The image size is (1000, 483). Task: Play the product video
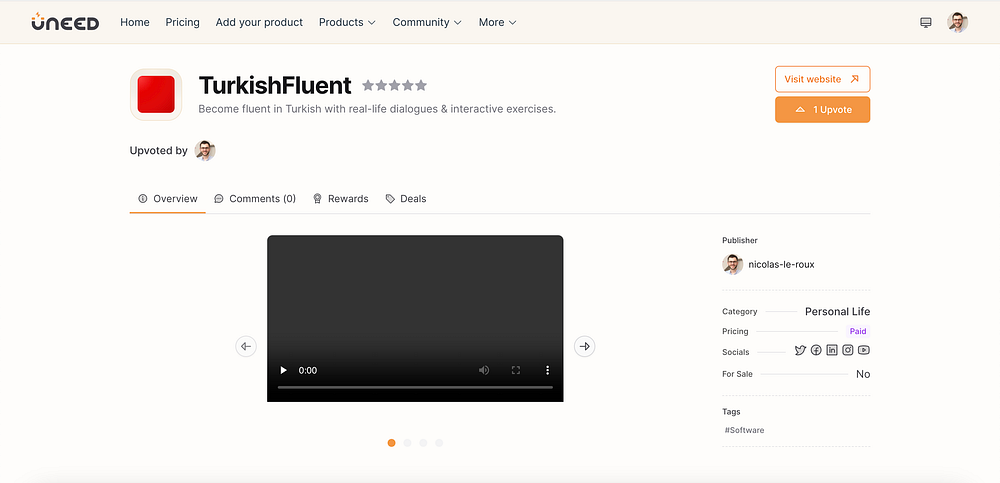click(284, 370)
